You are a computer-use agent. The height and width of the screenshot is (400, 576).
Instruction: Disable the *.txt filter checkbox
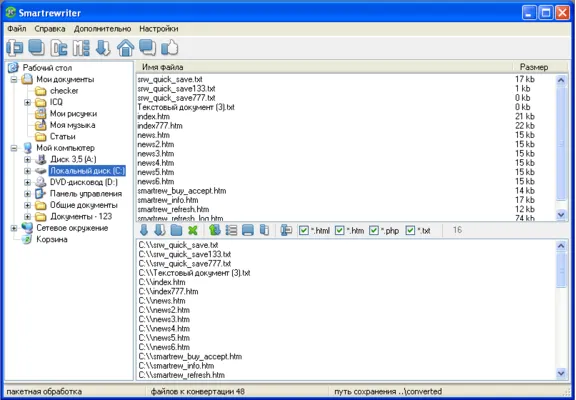410,230
